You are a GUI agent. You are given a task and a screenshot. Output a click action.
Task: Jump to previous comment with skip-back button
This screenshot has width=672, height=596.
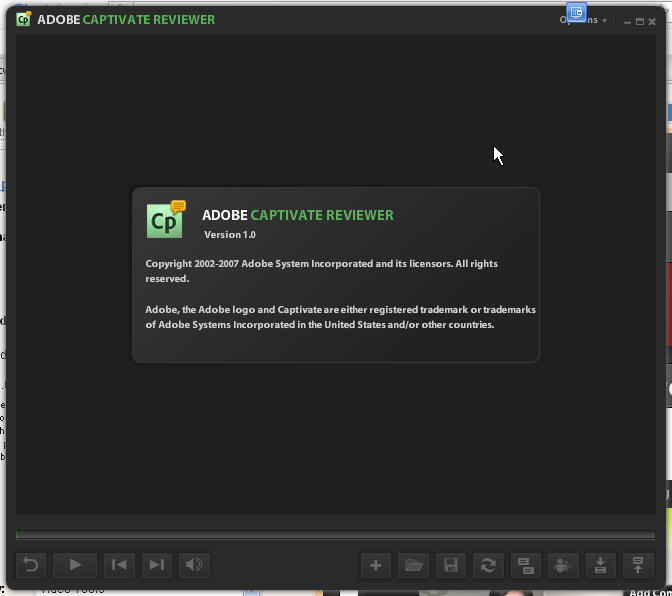click(x=119, y=565)
